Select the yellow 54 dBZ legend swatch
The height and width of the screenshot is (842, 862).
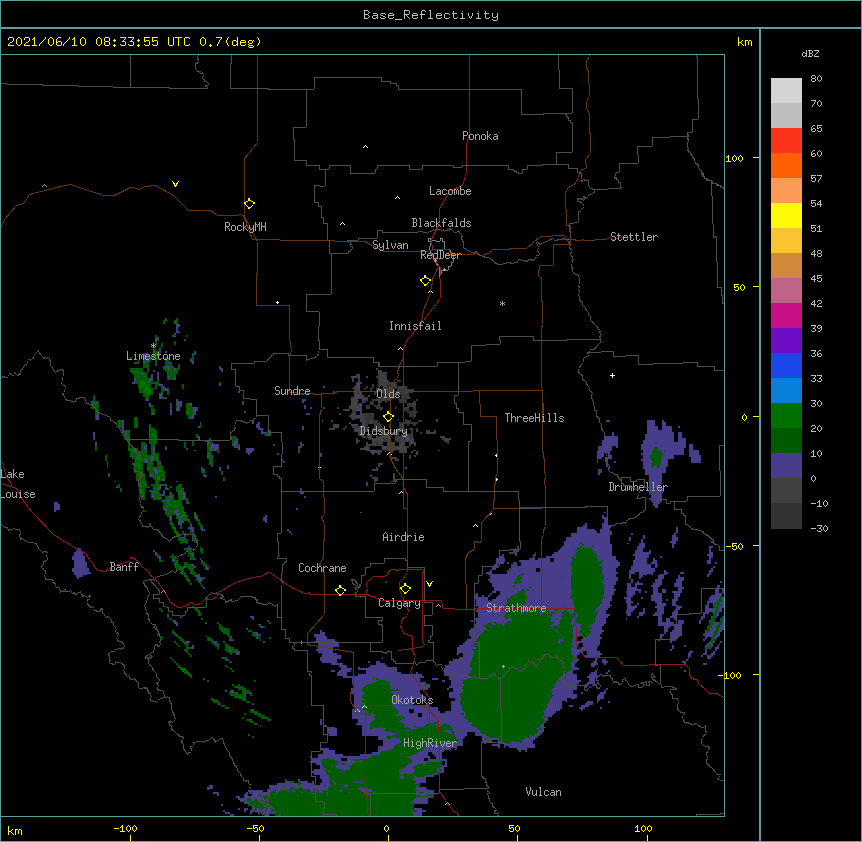(786, 215)
